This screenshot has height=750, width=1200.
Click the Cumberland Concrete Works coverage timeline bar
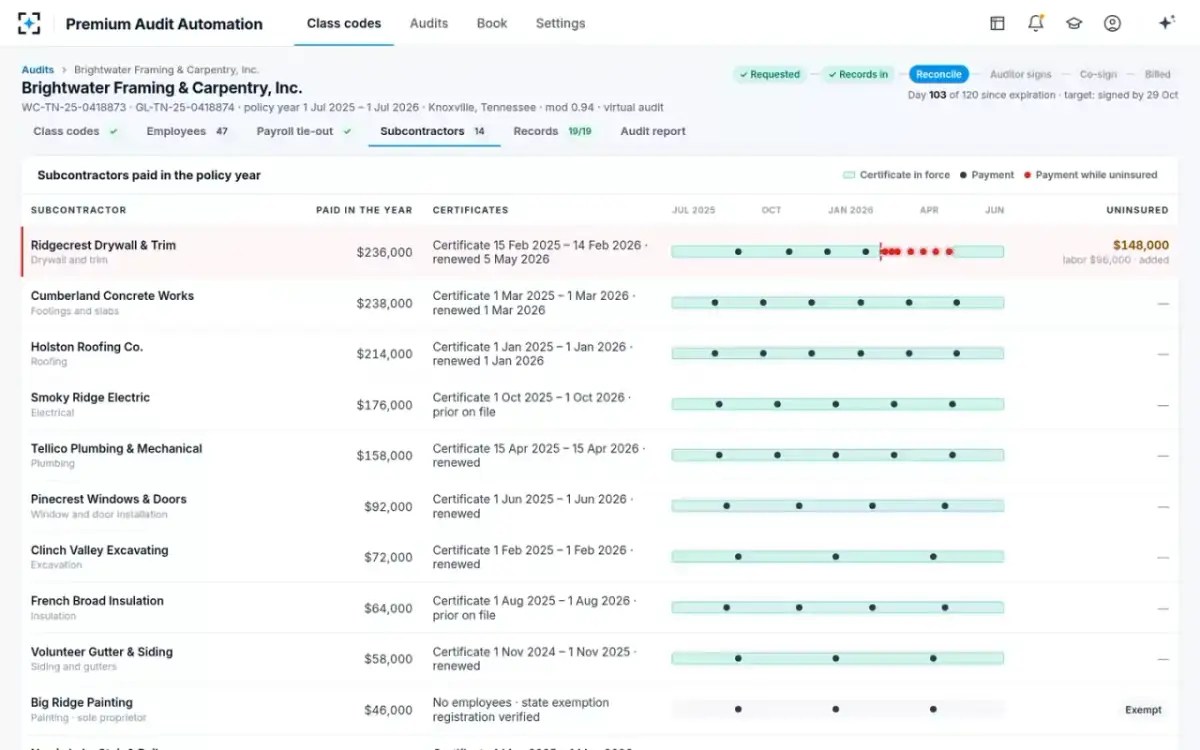tap(837, 302)
